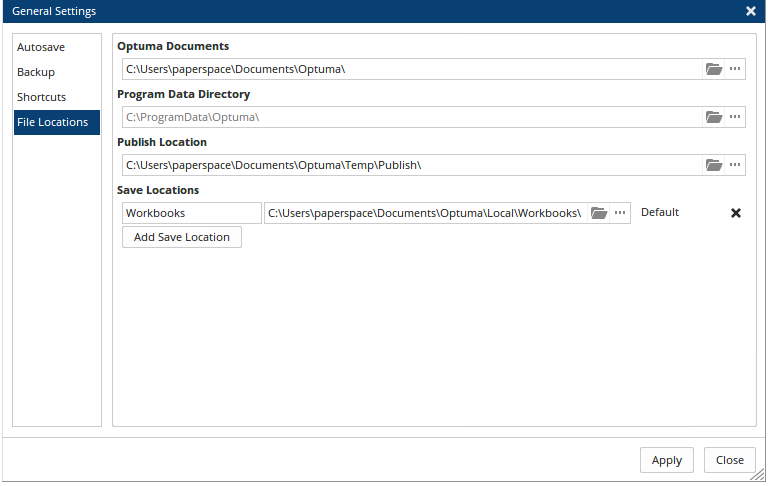Click the Optuma Documents heading
768x486 pixels.
coord(173,46)
